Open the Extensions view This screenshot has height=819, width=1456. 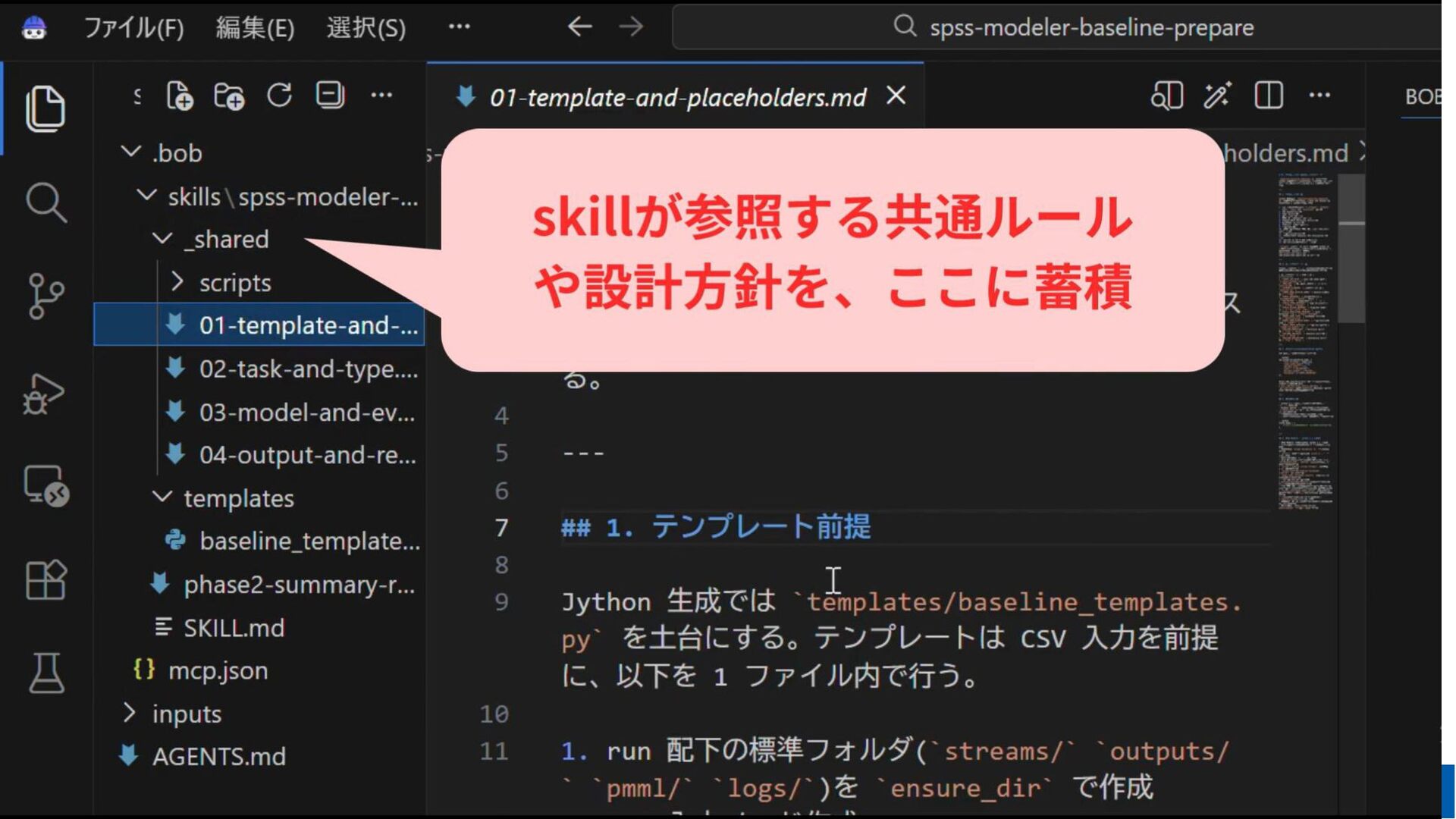tap(45, 580)
